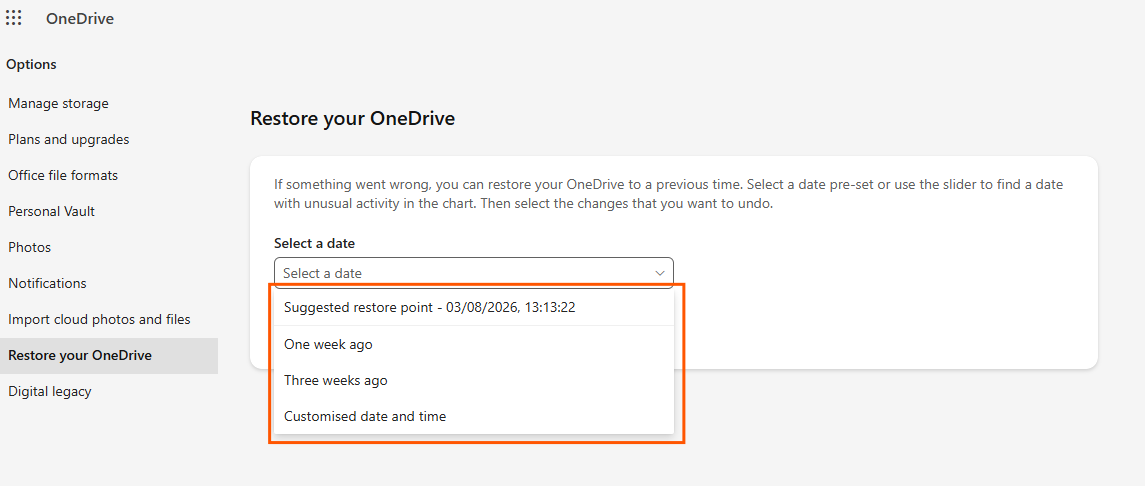Screen dimensions: 1145x486
Task: Choose Customised date and time option
Action: click(474, 417)
